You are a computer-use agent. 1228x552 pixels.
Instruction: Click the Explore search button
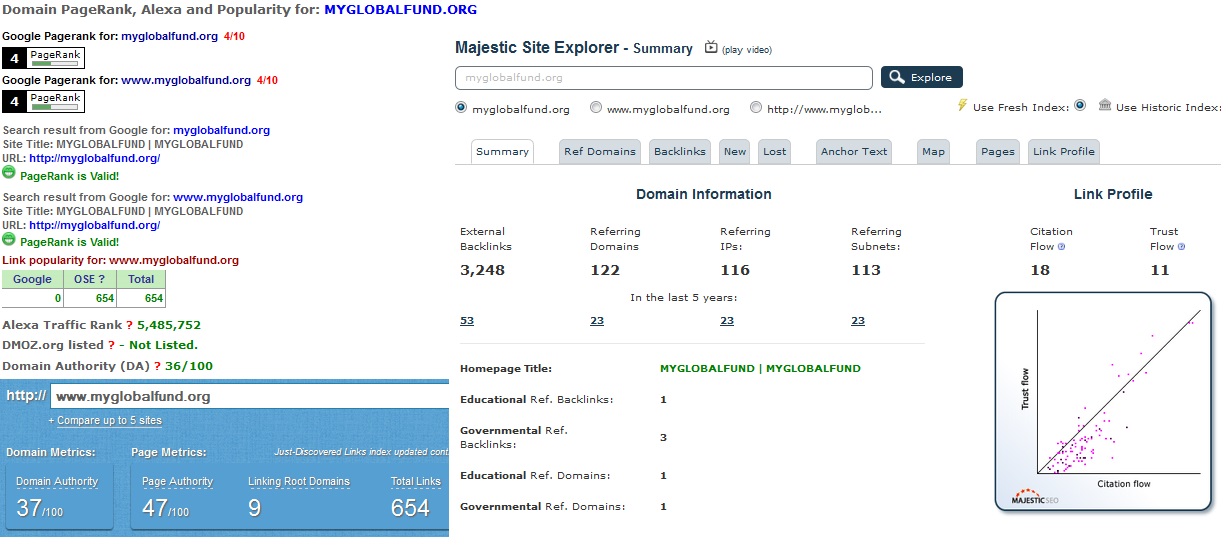tap(922, 77)
